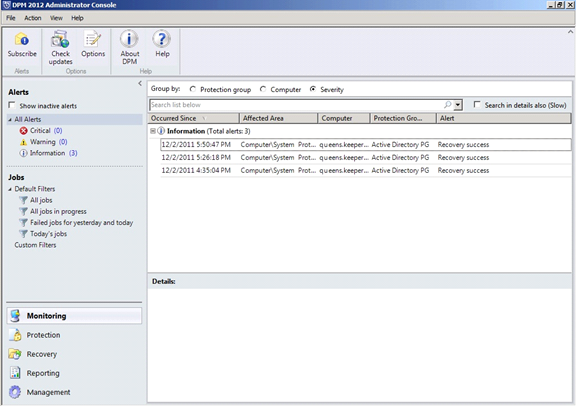This screenshot has height=406, width=576.
Task: Open the Options ribbon button
Action: click(x=93, y=44)
